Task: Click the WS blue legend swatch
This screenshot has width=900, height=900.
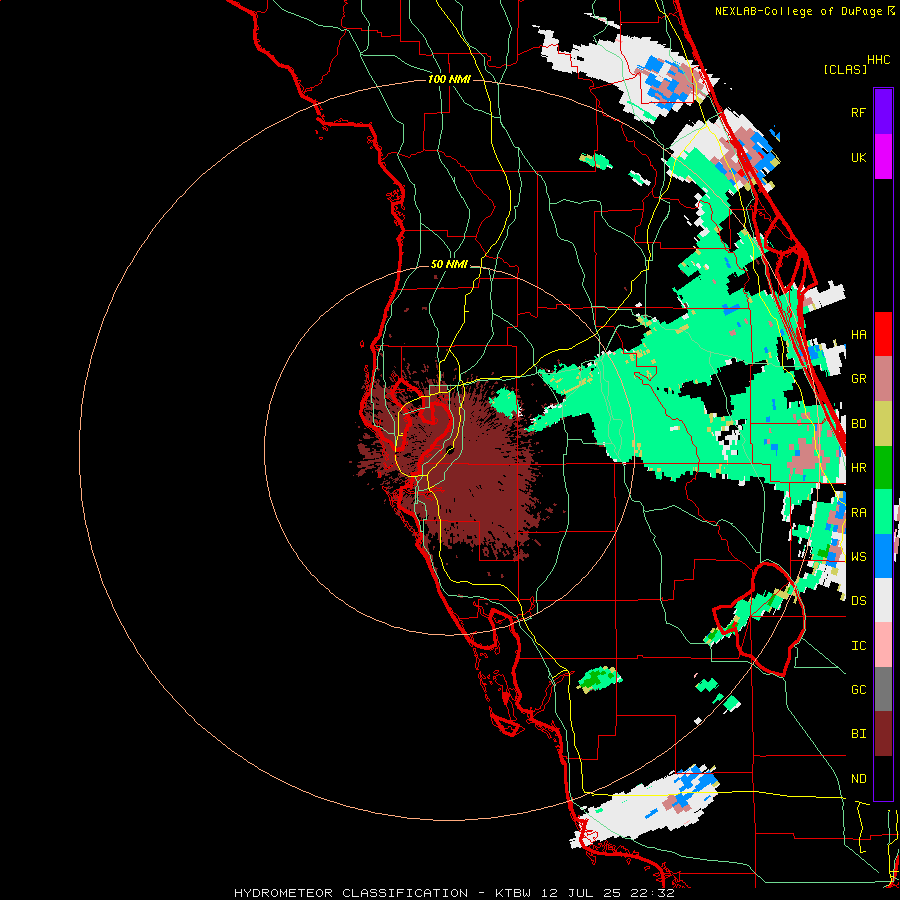Action: click(883, 556)
